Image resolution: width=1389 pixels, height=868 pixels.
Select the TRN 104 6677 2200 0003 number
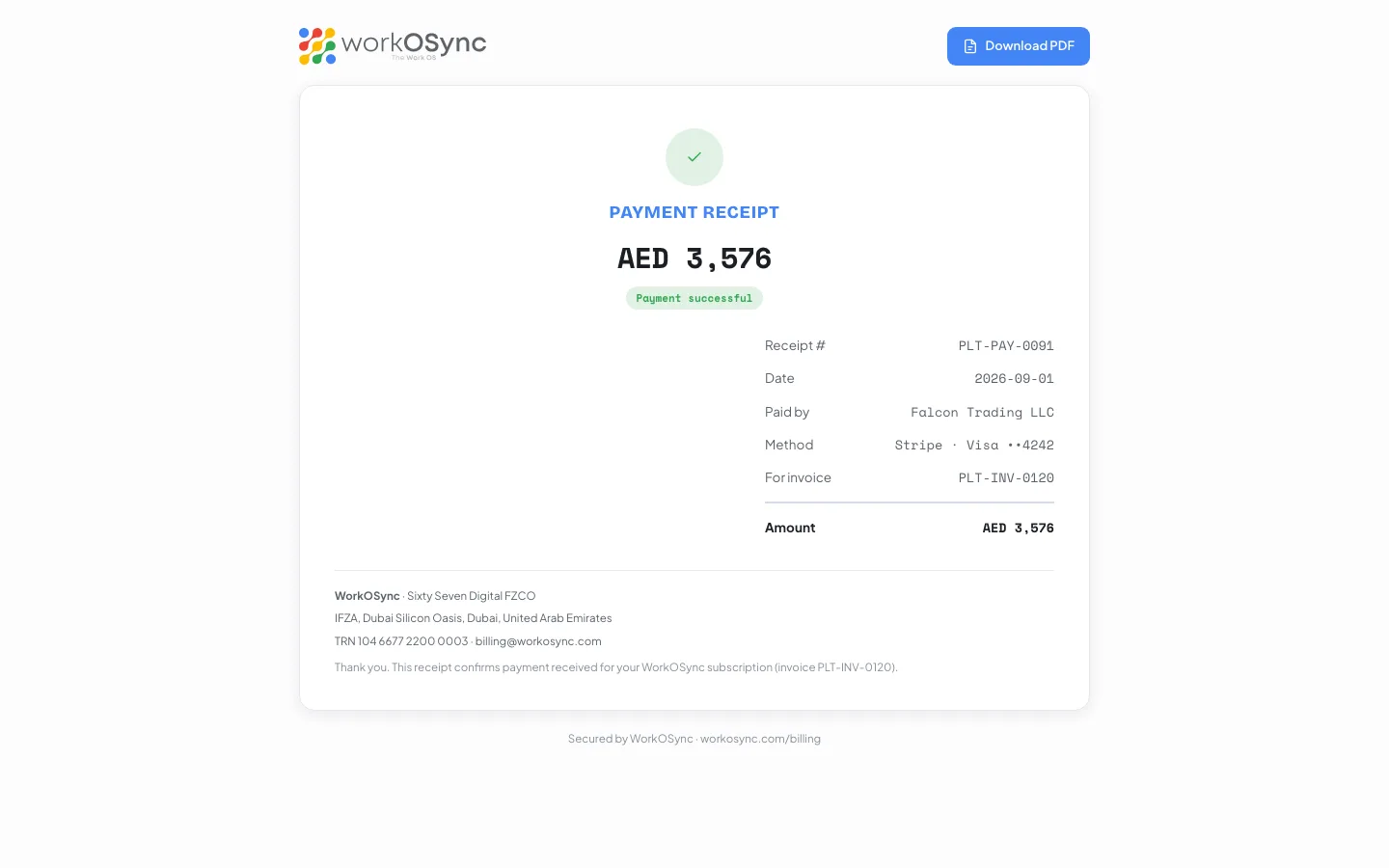[401, 641]
